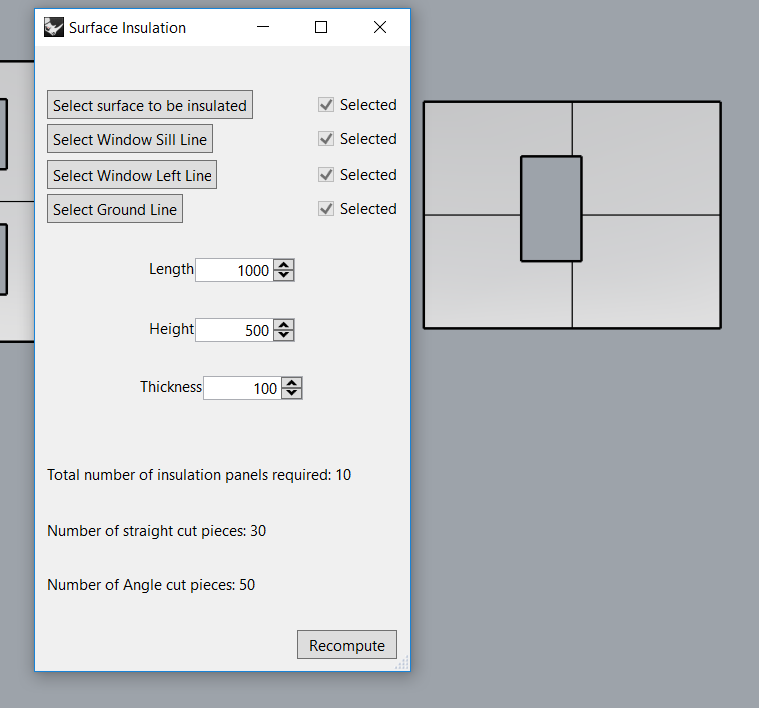759x708 pixels.
Task: Click Select Ground Line button
Action: [115, 209]
